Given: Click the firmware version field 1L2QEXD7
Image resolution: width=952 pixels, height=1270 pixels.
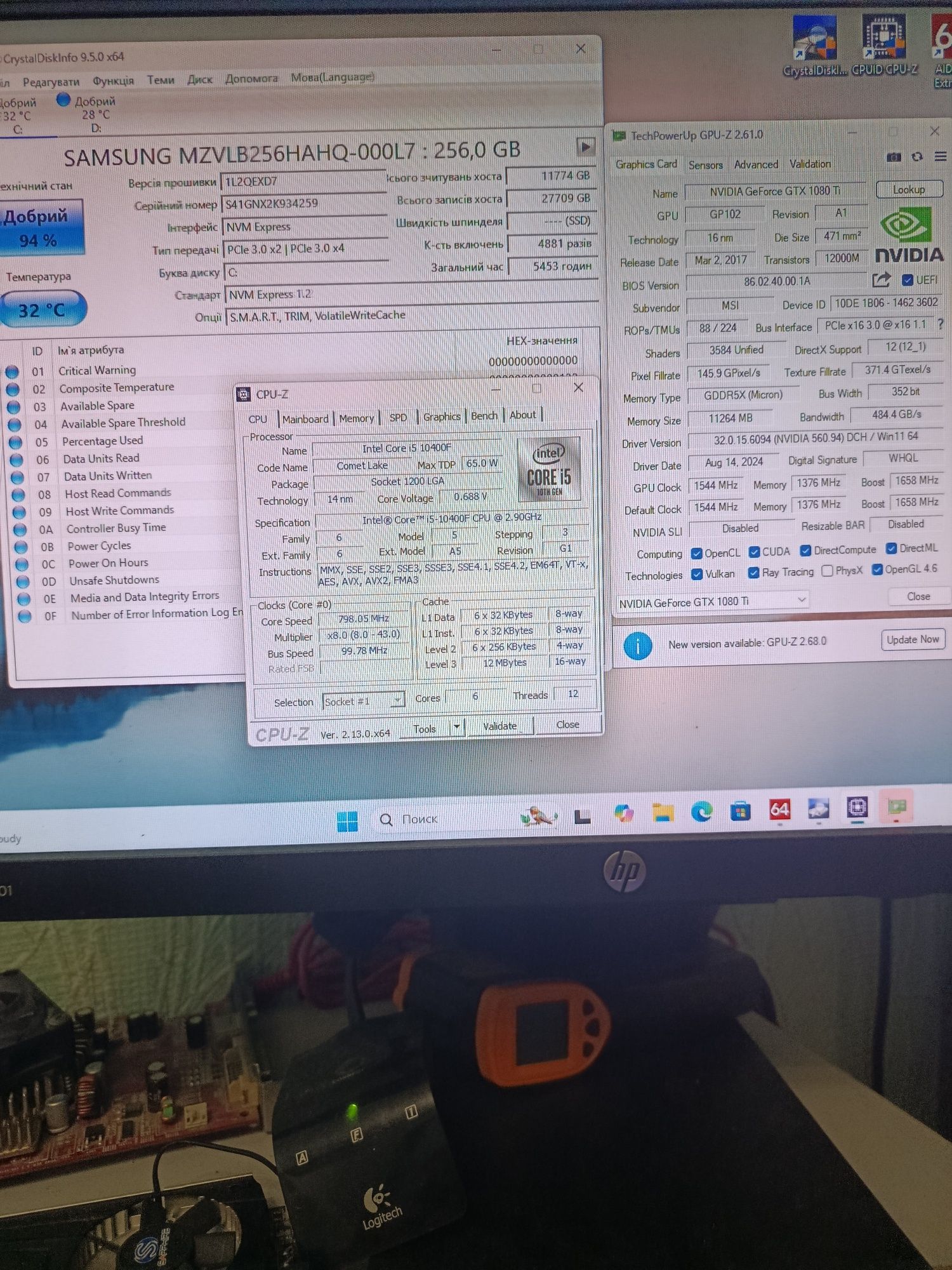Looking at the screenshot, I should (x=305, y=181).
